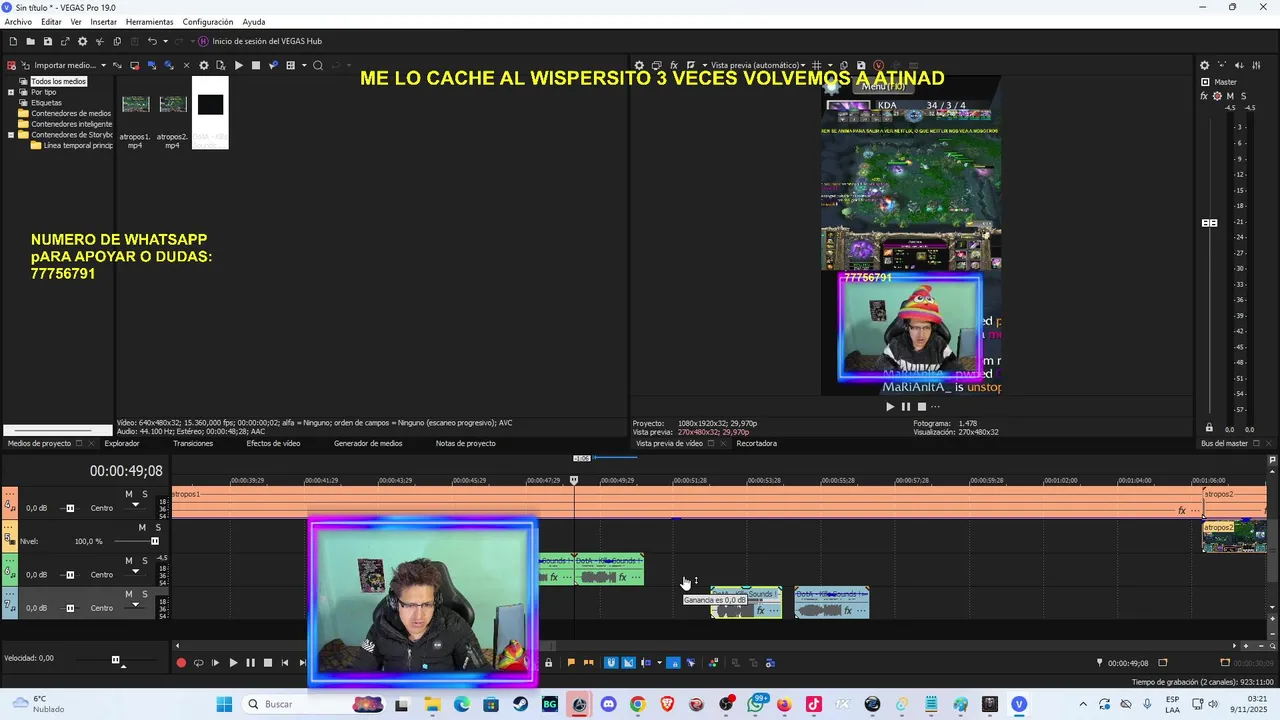1280x720 pixels.
Task: Go to start in transport bar
Action: coord(285,662)
